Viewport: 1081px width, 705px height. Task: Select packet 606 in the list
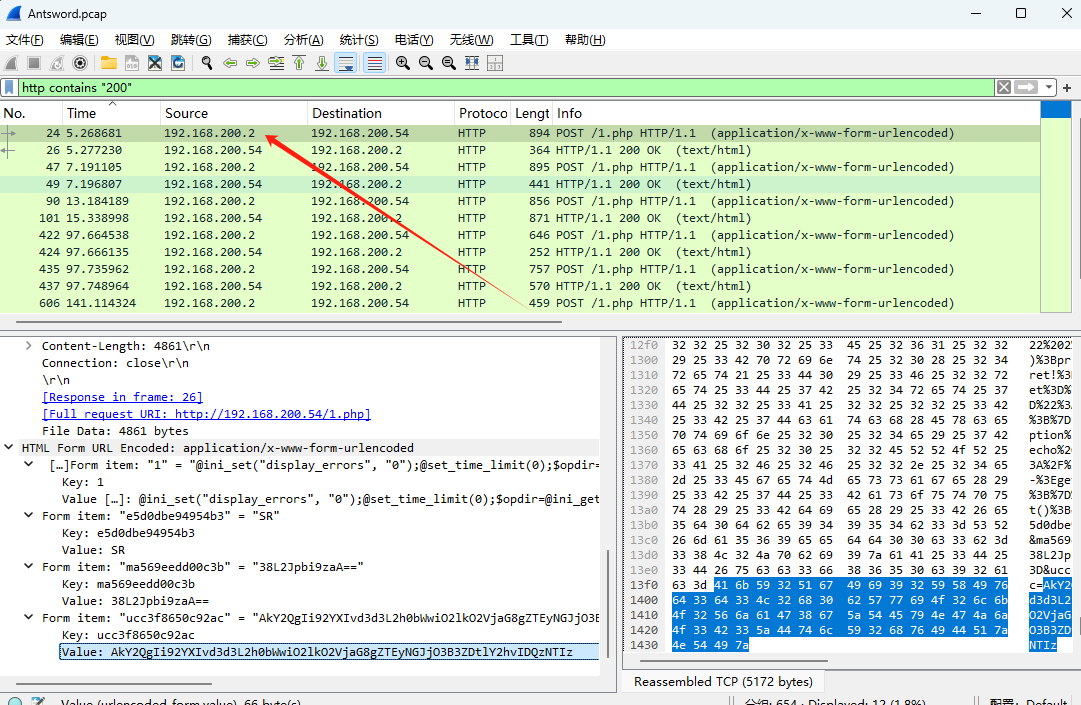click(520, 303)
